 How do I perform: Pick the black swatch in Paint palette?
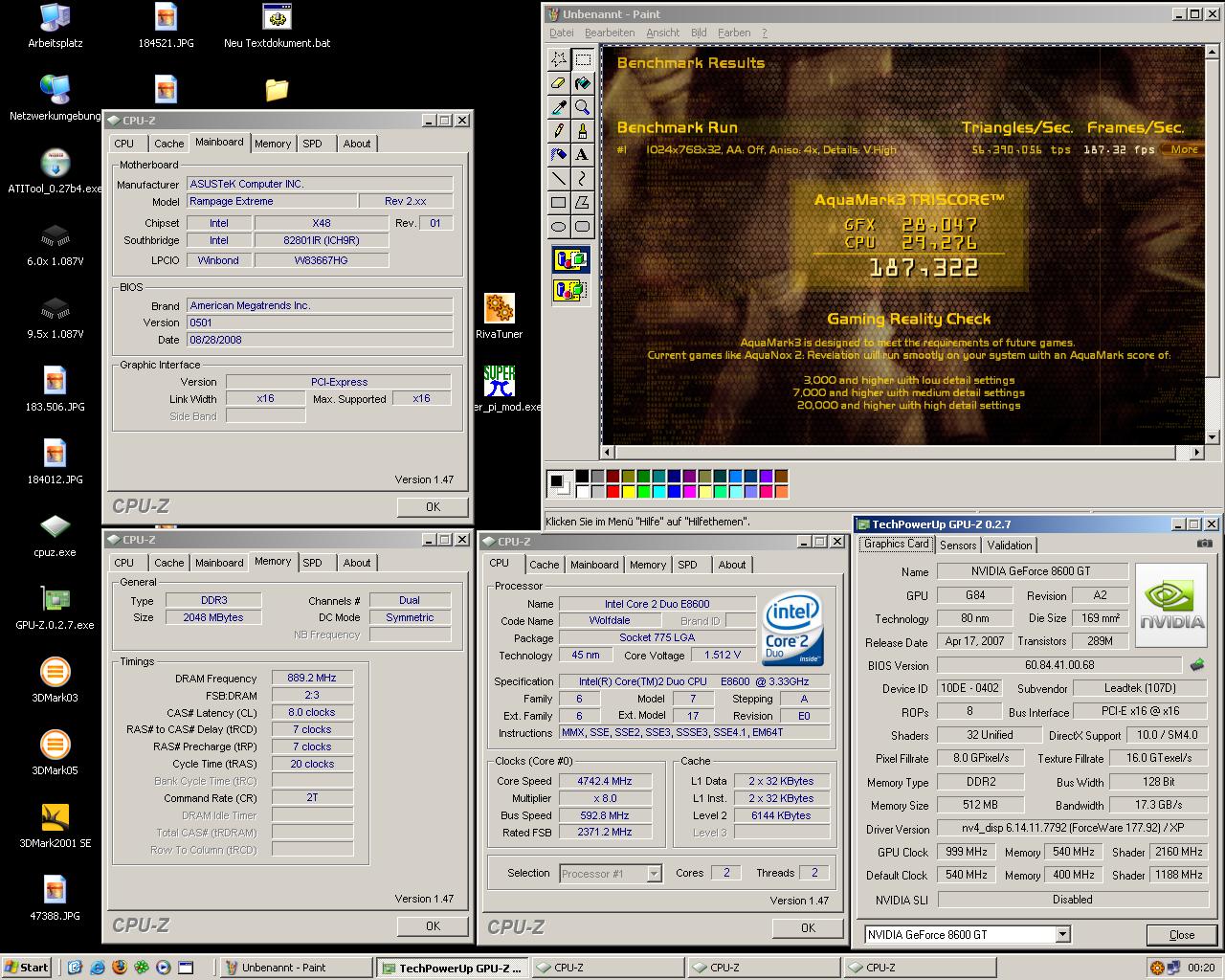(x=583, y=477)
